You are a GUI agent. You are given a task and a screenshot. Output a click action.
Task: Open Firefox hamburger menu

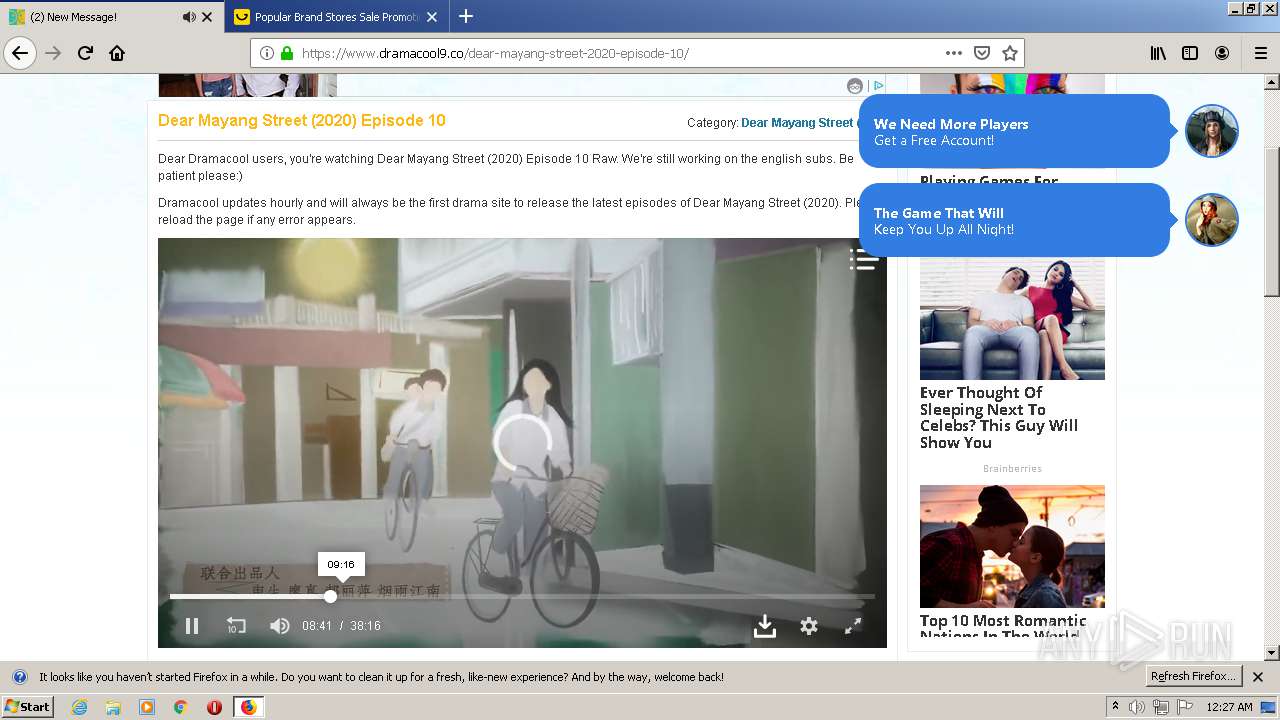[1260, 53]
